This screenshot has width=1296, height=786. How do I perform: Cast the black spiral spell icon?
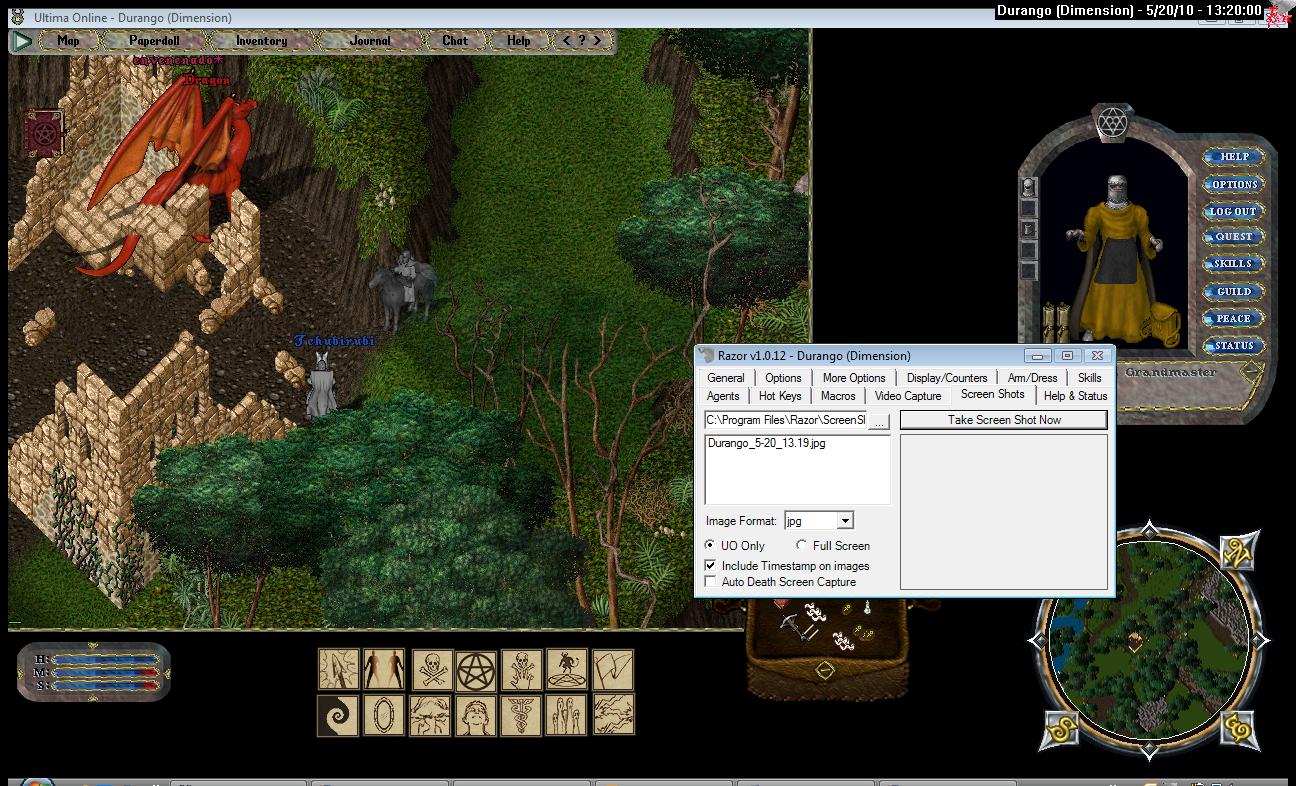click(339, 715)
